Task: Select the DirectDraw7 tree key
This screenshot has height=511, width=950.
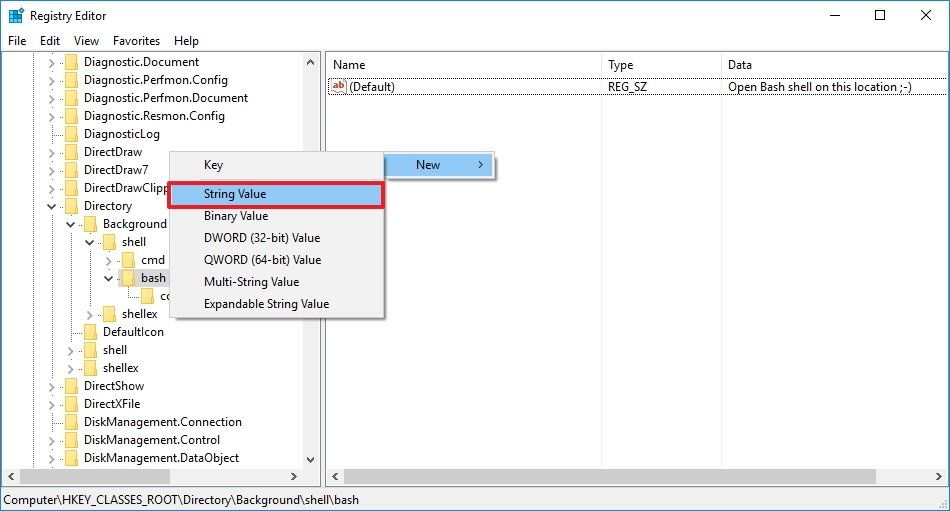Action: (116, 170)
